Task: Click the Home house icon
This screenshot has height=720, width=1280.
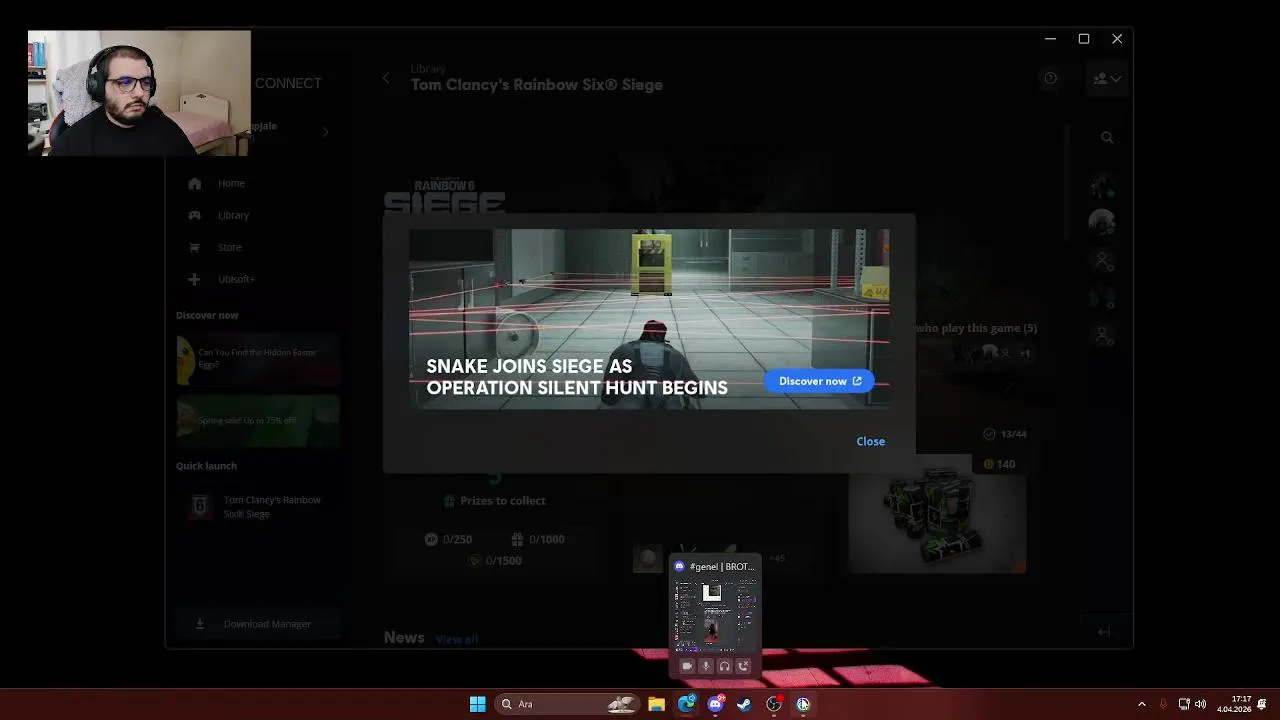Action: pos(195,183)
